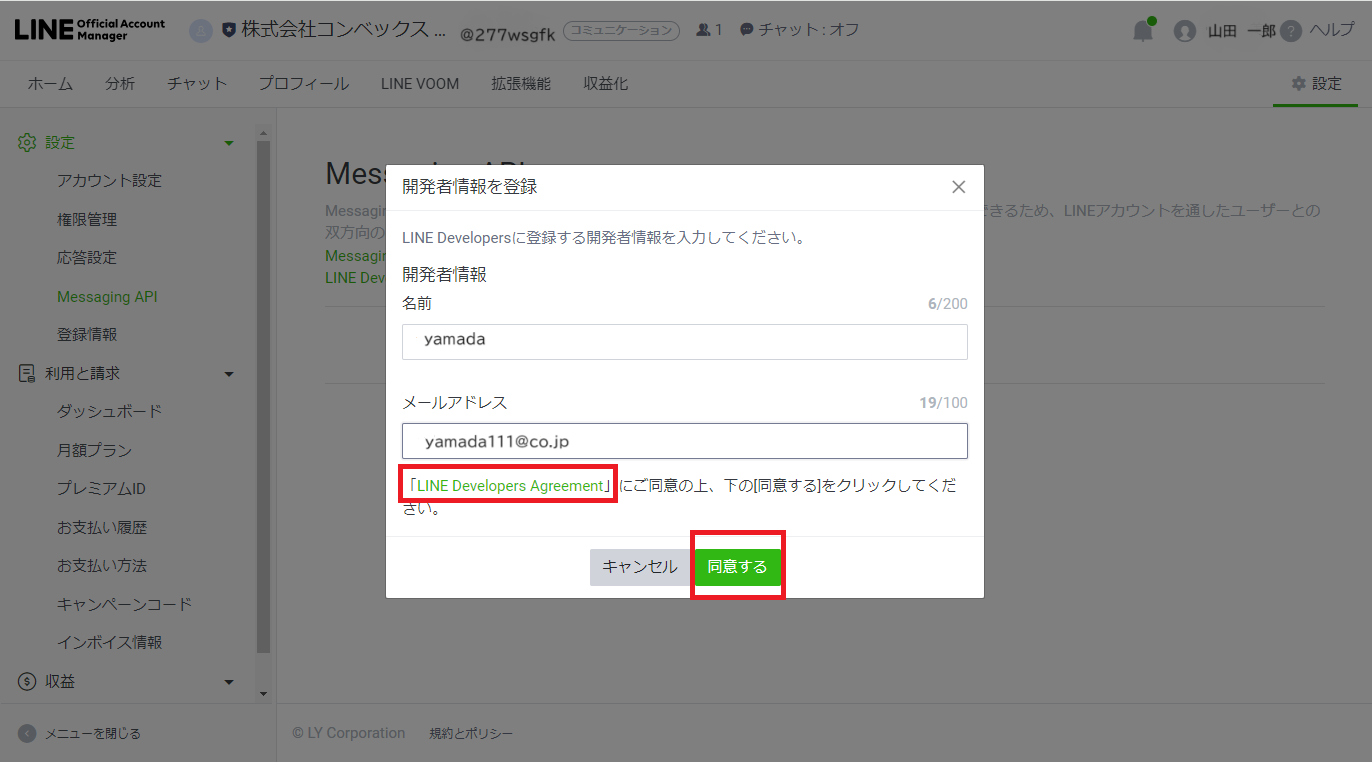
Task: Click the 株式会社コンベックス account name
Action: tap(344, 30)
